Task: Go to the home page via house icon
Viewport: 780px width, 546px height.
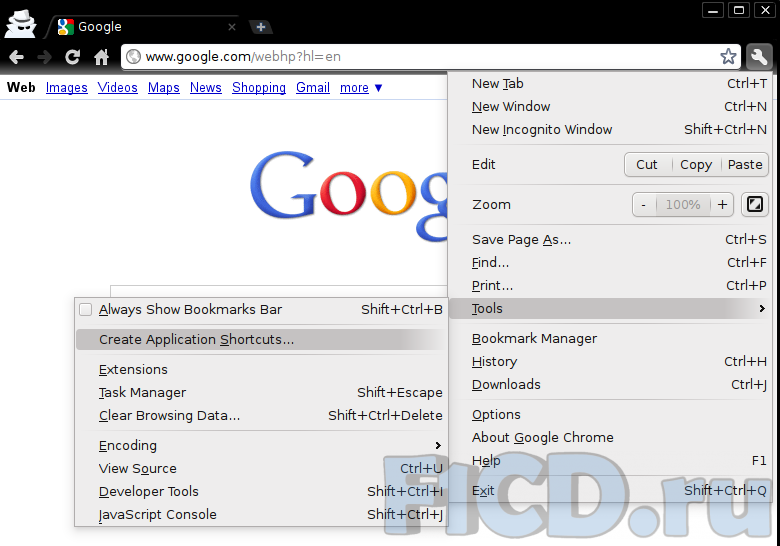Action: pos(101,57)
